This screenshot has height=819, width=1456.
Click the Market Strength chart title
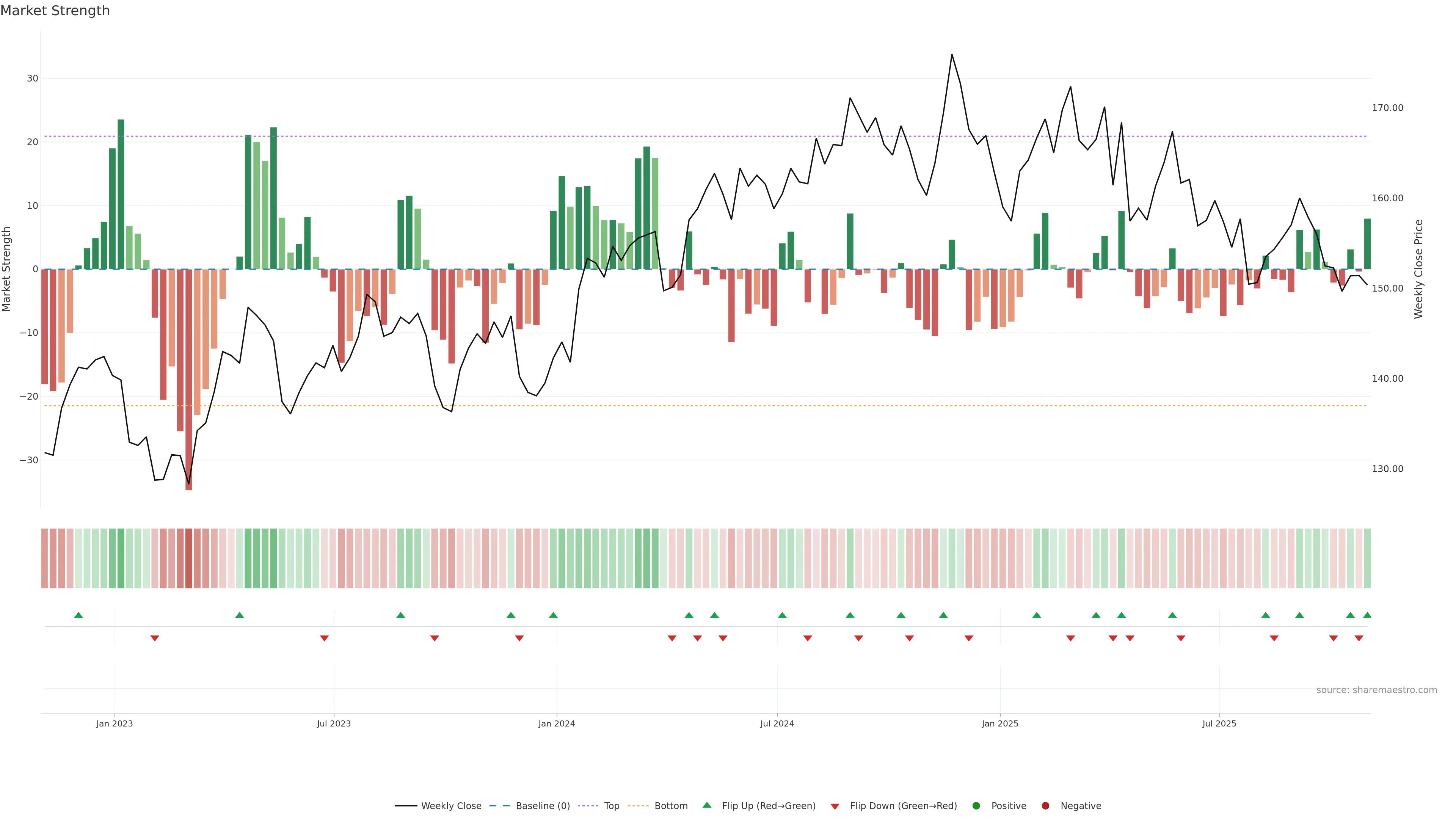click(x=55, y=11)
